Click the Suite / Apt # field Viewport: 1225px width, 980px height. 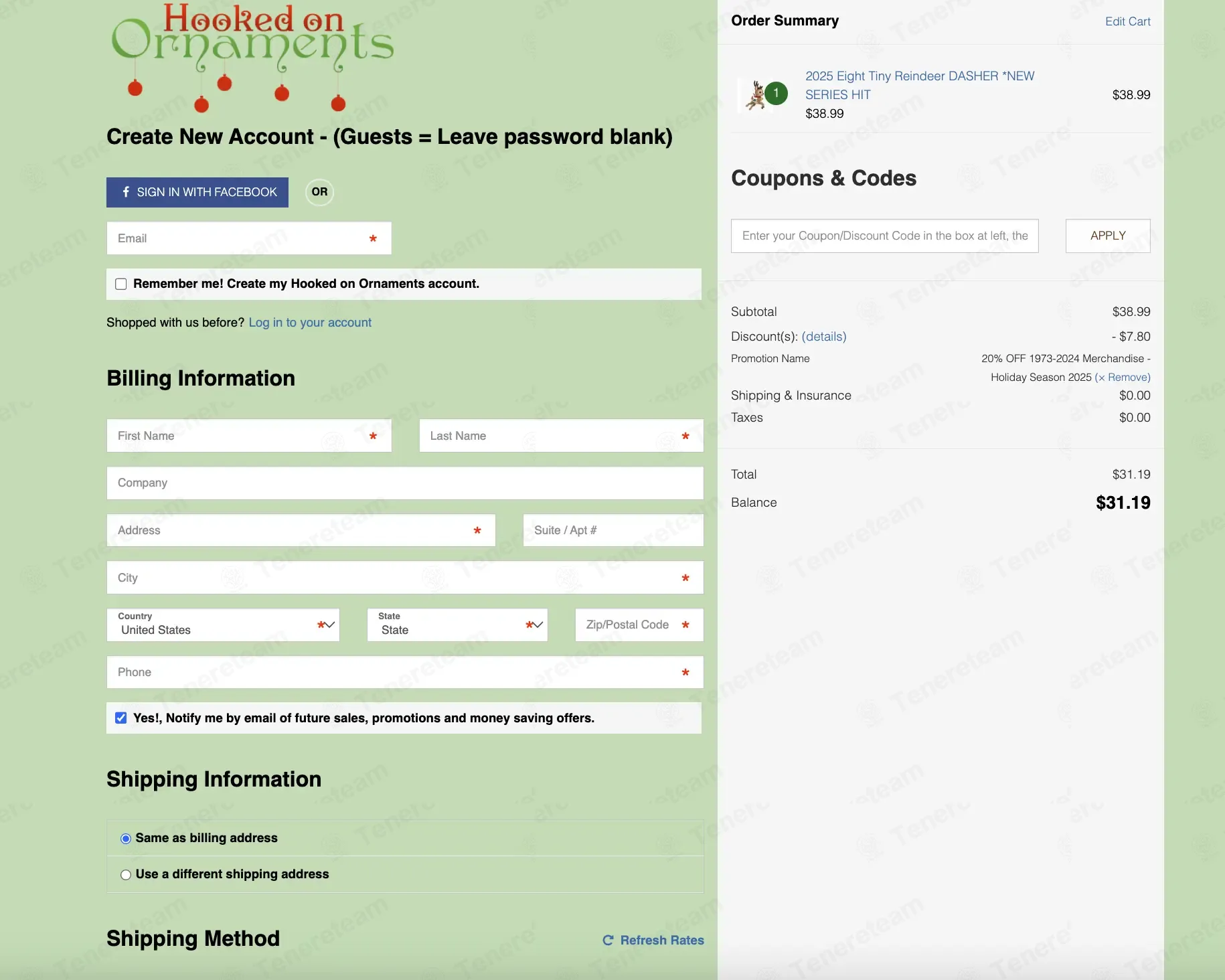click(x=613, y=530)
